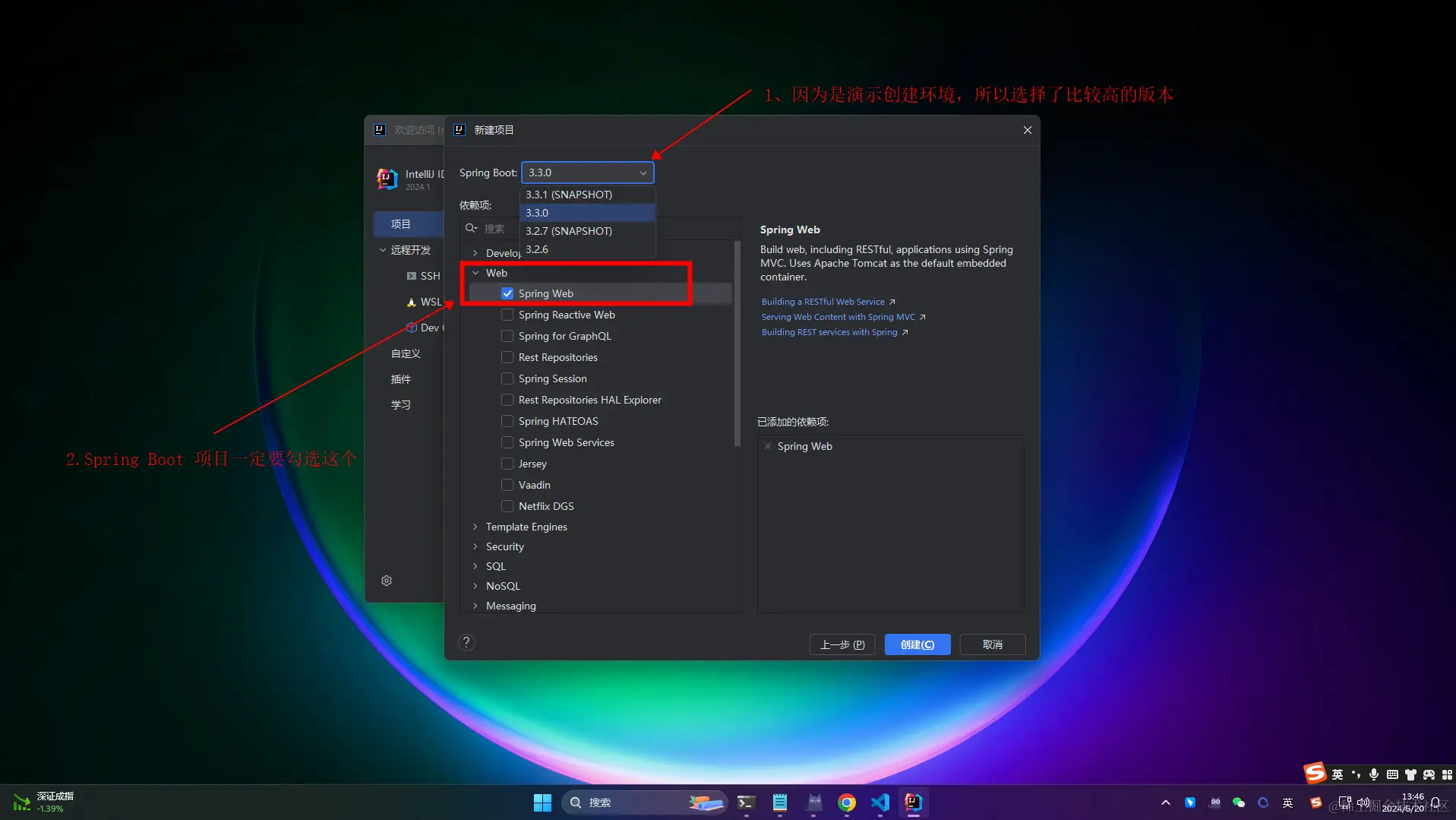
Task: Expand the NoSQL category
Action: (x=475, y=586)
